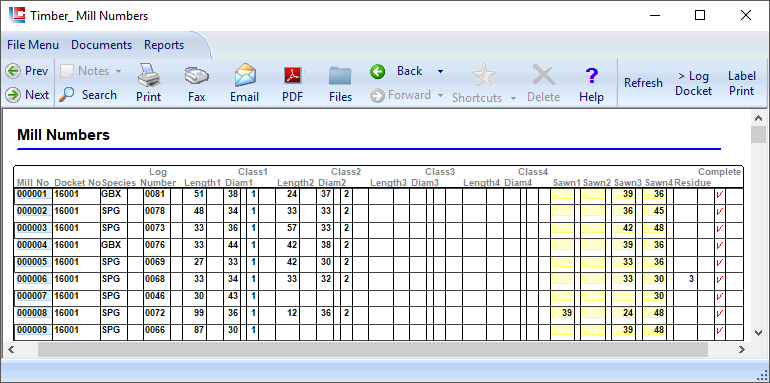Expand the Shortcuts dropdown arrow
The height and width of the screenshot is (383, 770).
point(513,98)
